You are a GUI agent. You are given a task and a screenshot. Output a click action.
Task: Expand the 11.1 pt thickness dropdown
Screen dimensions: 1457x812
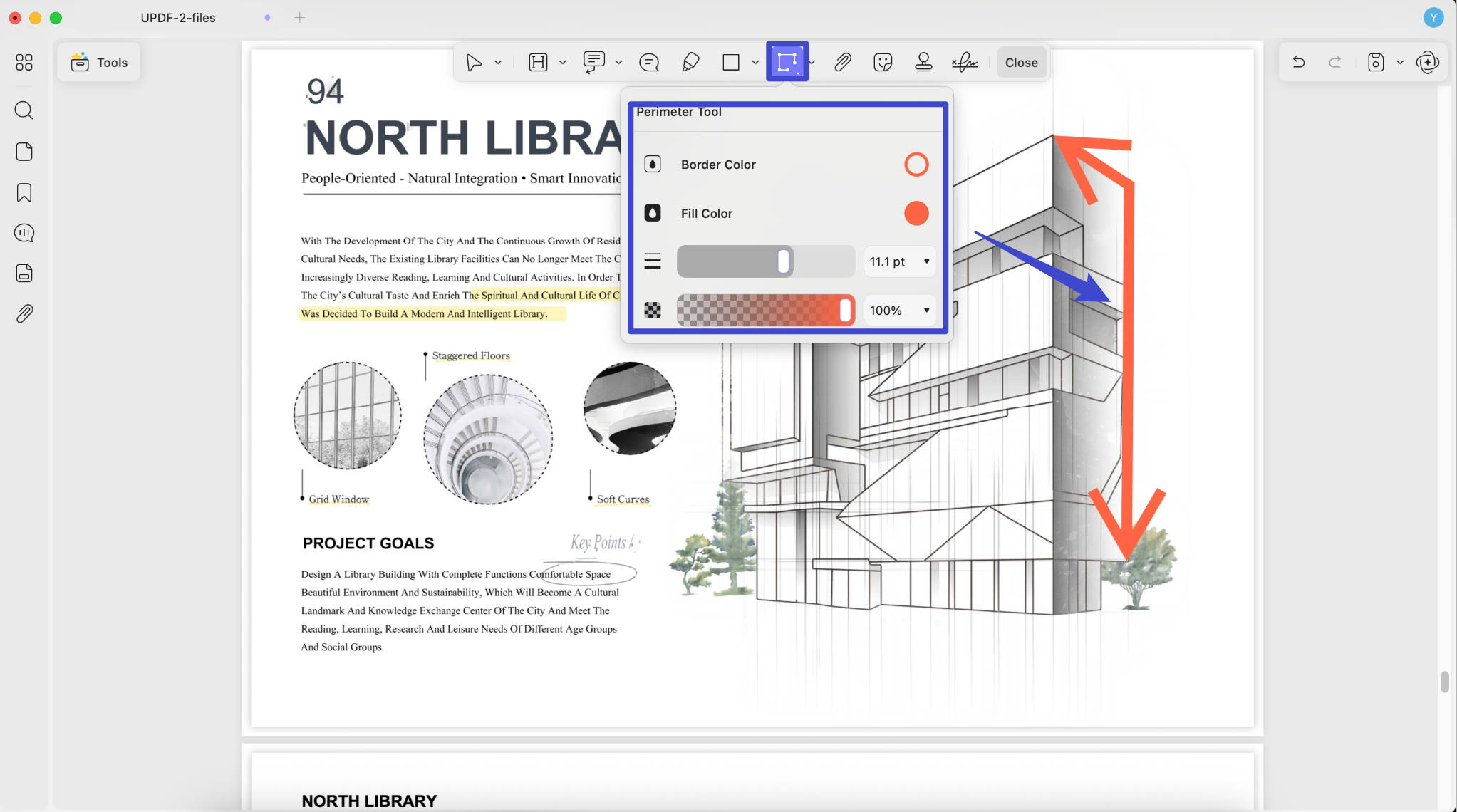[899, 261]
